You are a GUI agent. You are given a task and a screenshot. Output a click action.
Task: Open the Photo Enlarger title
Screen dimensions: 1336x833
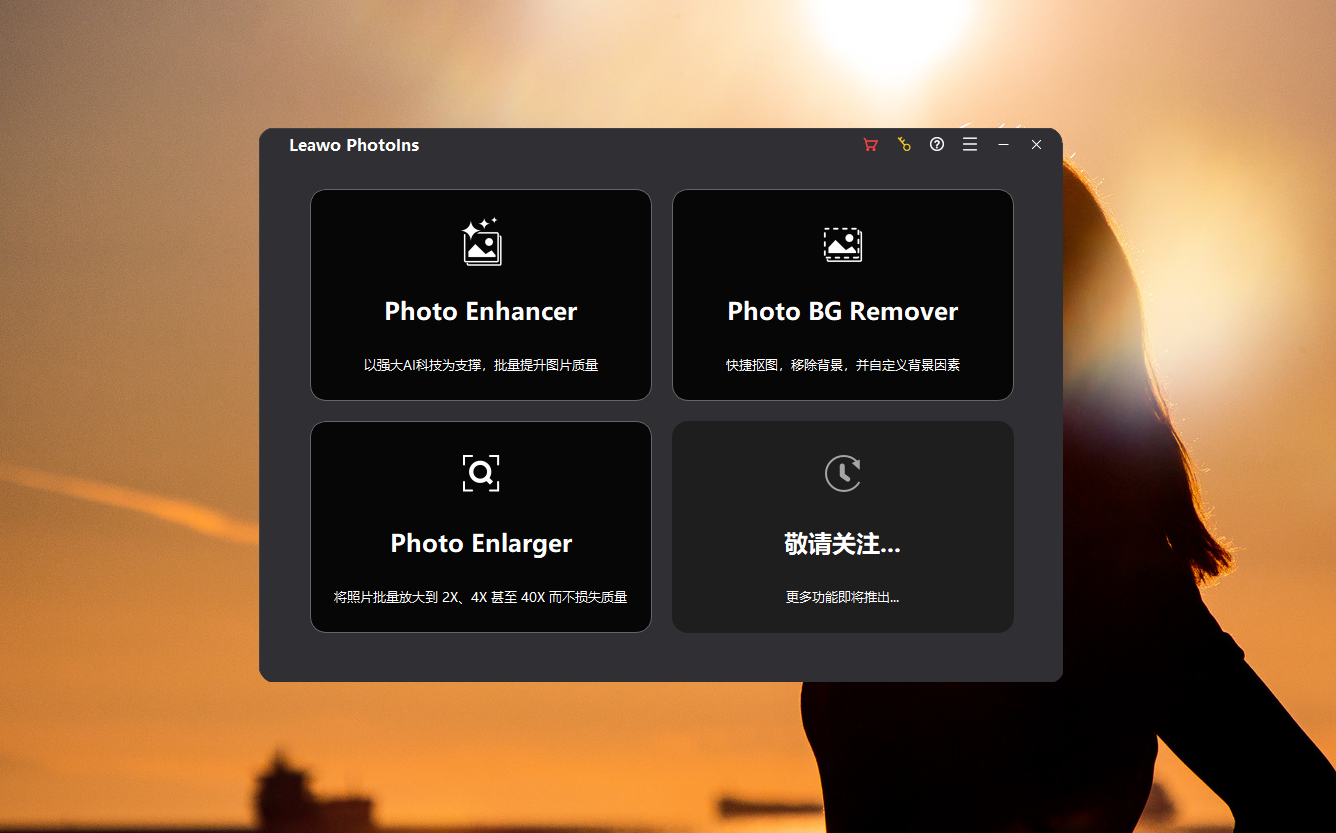pos(481,544)
